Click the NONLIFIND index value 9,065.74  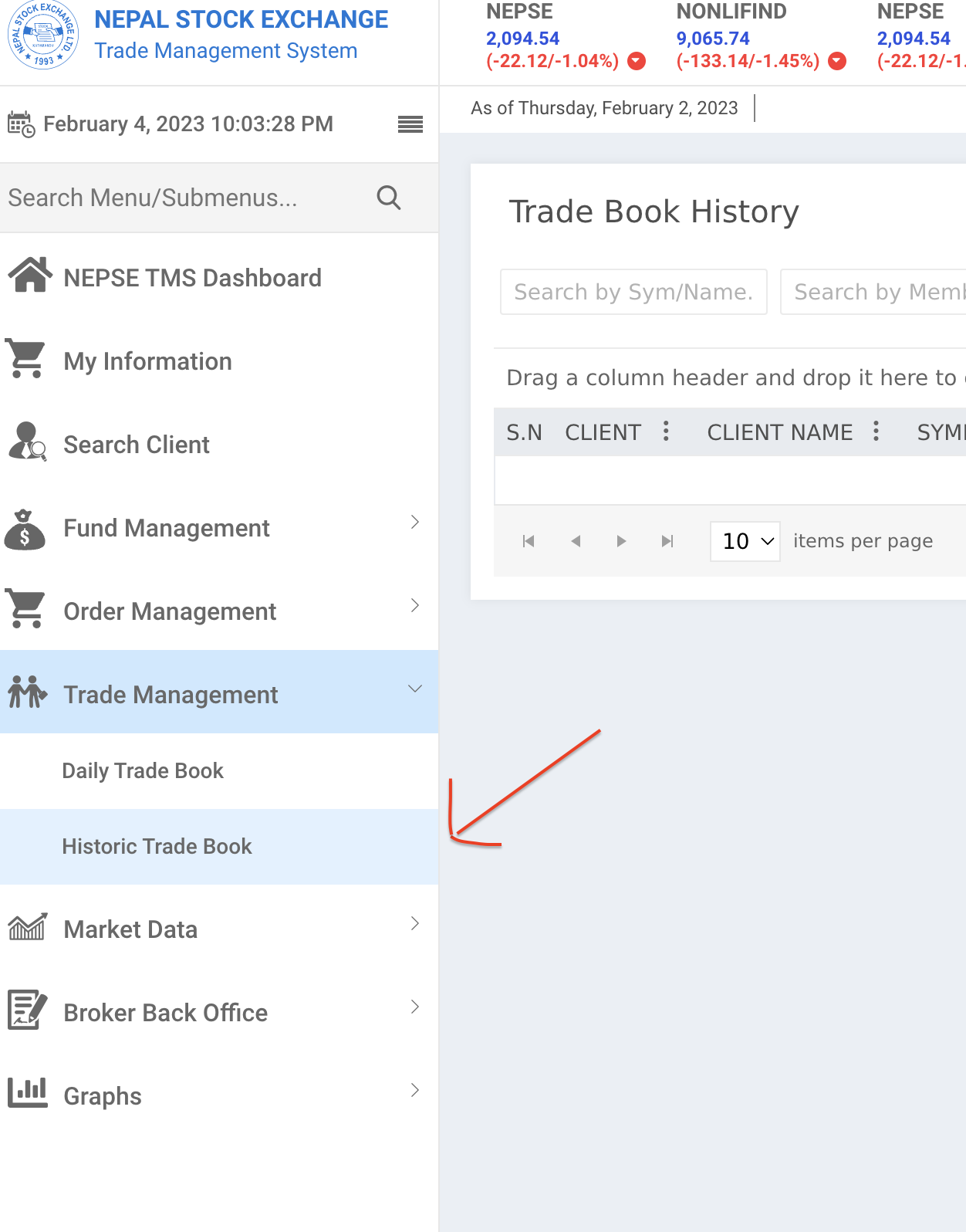pos(713,39)
